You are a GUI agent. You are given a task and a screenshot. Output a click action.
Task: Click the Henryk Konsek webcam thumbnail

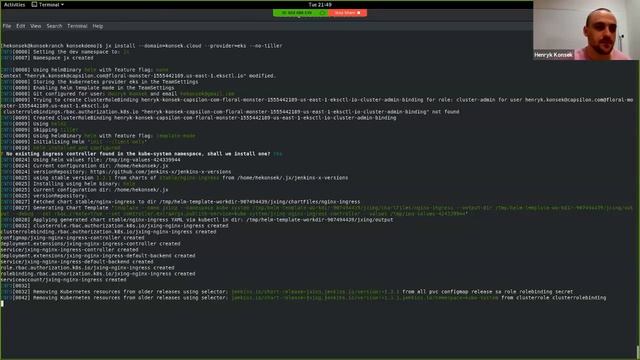586,30
